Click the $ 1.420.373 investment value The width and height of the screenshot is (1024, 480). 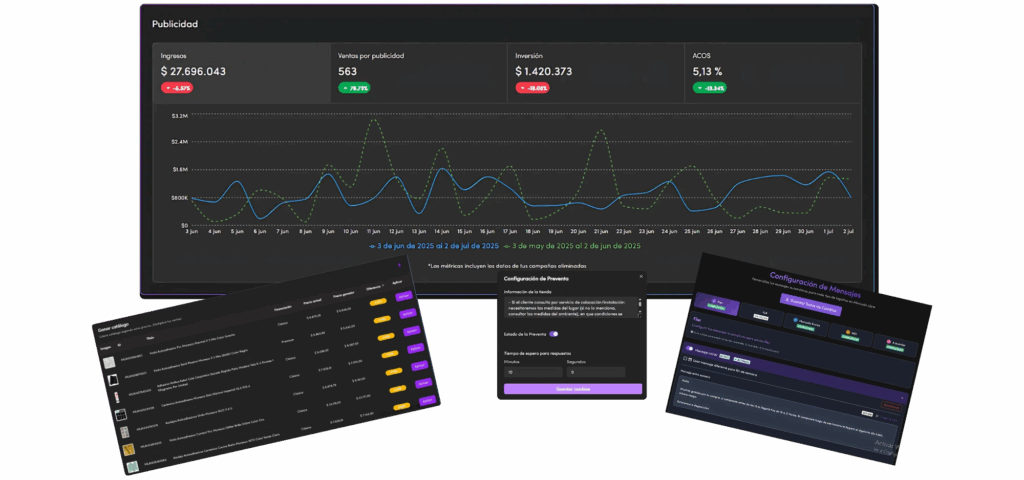point(543,71)
